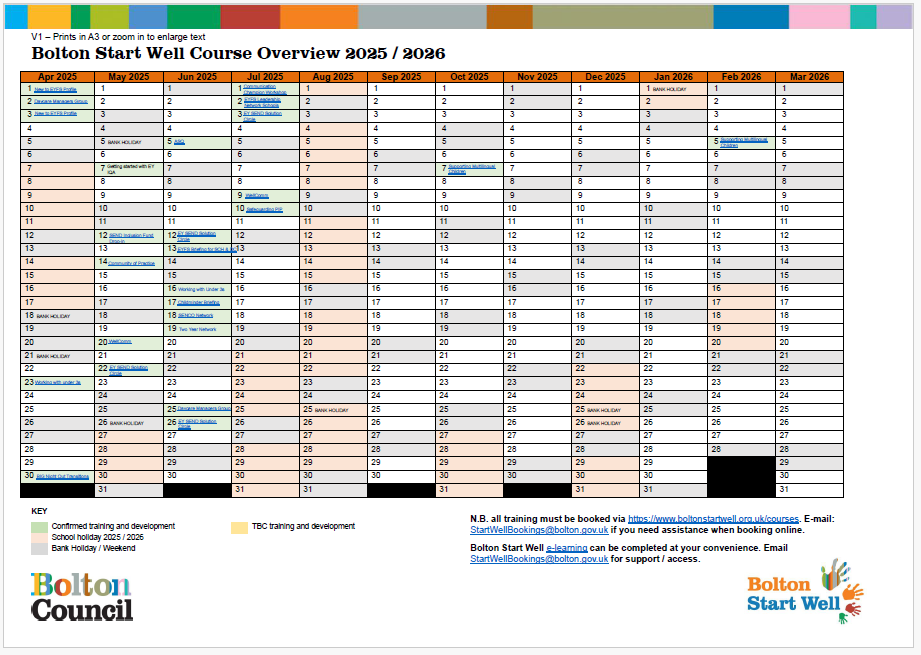Select the Apr 2025 column header

pyautogui.click(x=58, y=77)
